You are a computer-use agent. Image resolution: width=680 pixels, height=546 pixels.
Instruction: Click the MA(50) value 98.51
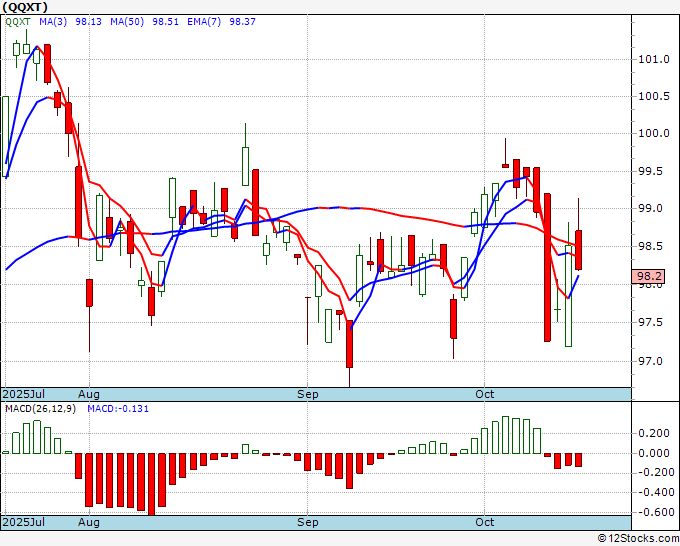[x=165, y=22]
